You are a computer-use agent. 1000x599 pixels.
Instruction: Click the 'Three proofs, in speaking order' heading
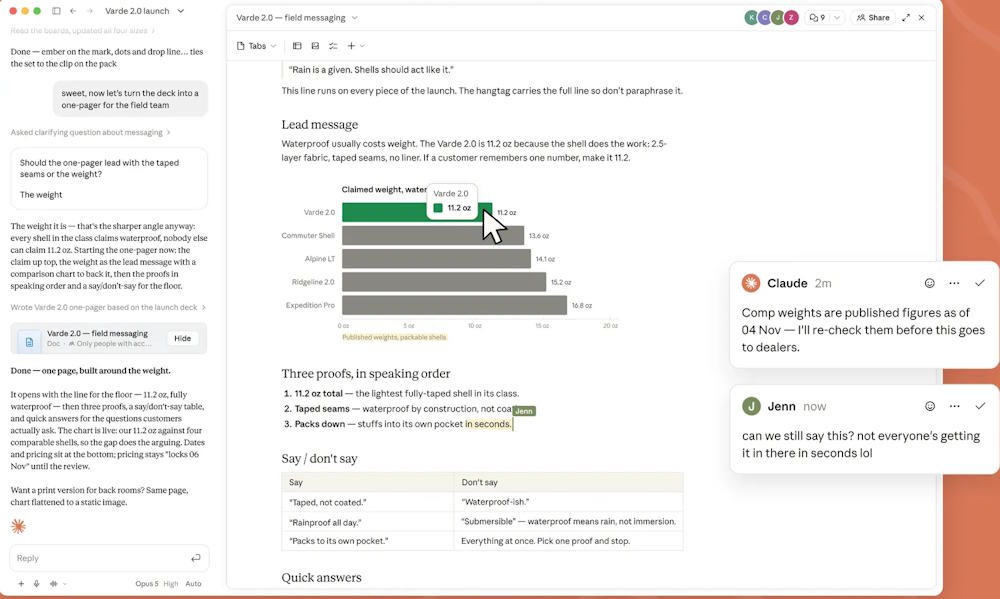tap(366, 374)
